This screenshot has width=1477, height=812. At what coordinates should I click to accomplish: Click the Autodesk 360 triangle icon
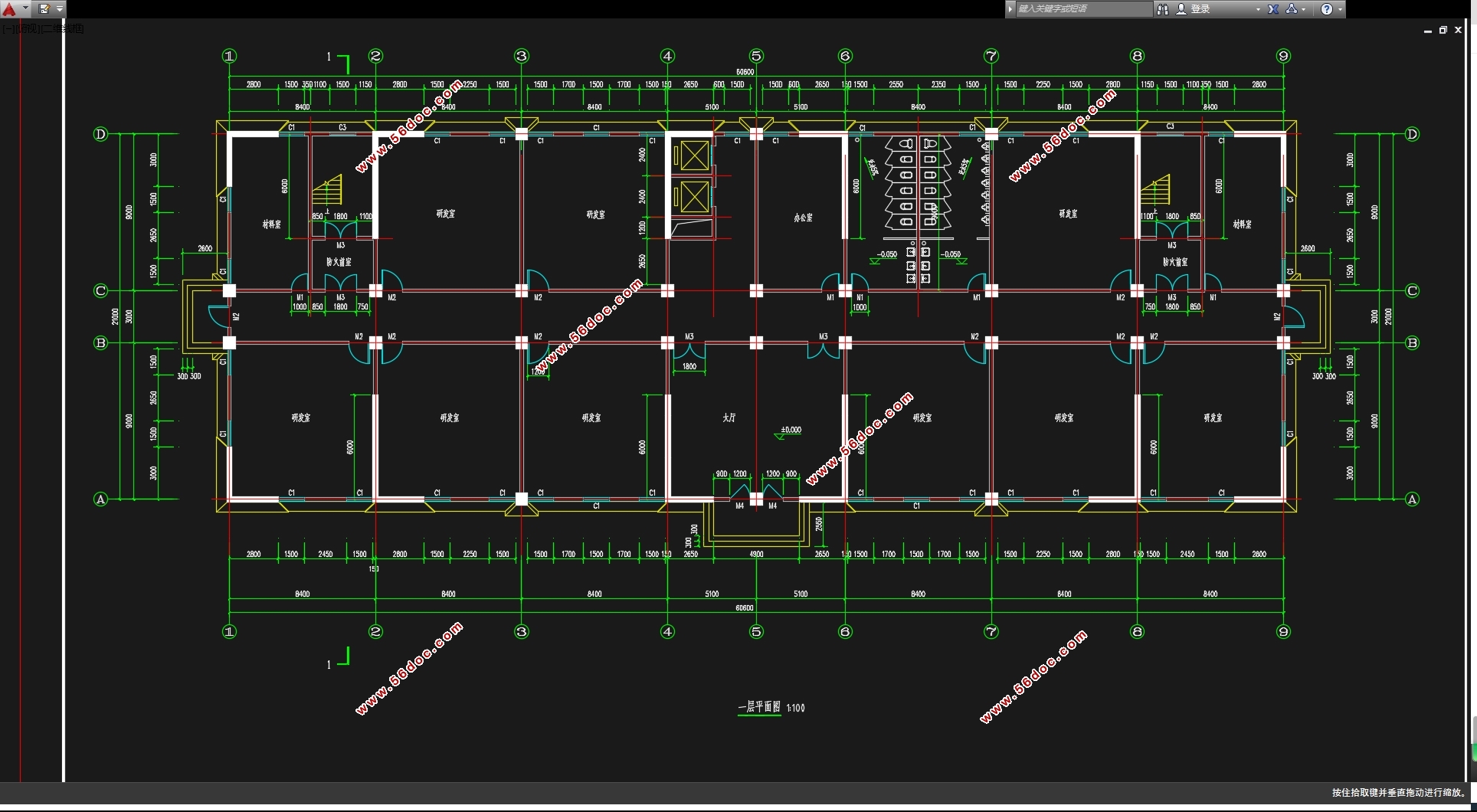point(1292,9)
